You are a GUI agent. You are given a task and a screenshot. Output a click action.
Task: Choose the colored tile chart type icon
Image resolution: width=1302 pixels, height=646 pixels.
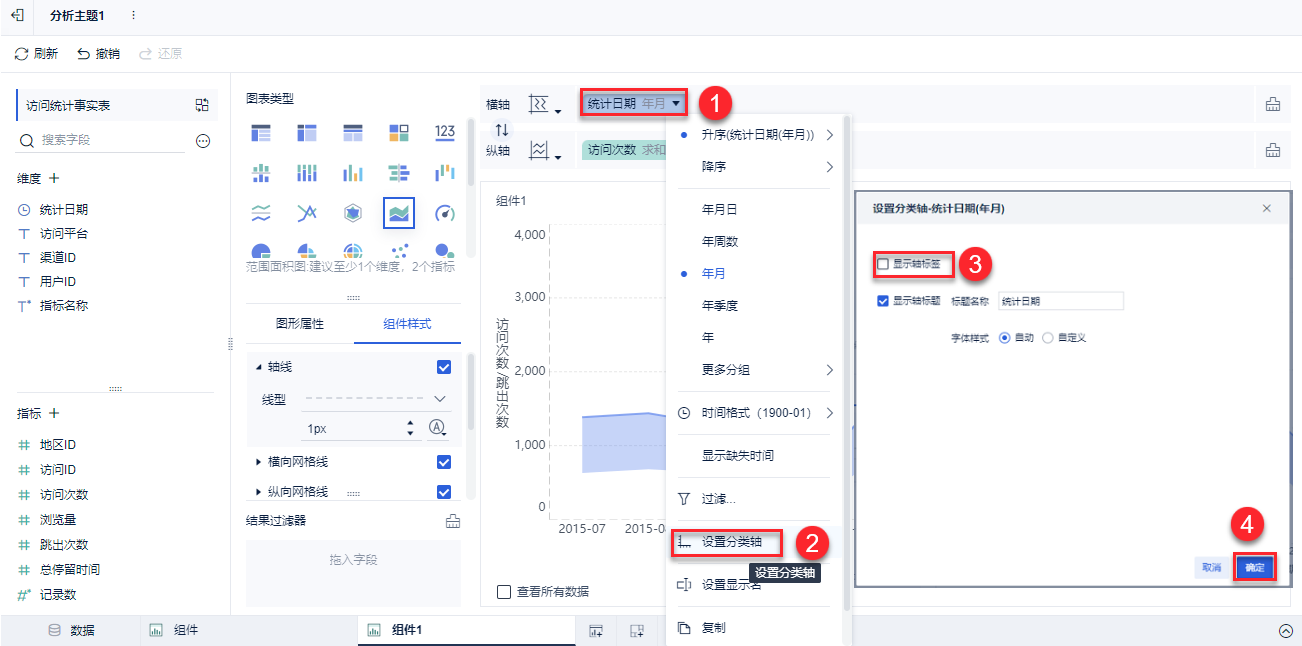399,132
